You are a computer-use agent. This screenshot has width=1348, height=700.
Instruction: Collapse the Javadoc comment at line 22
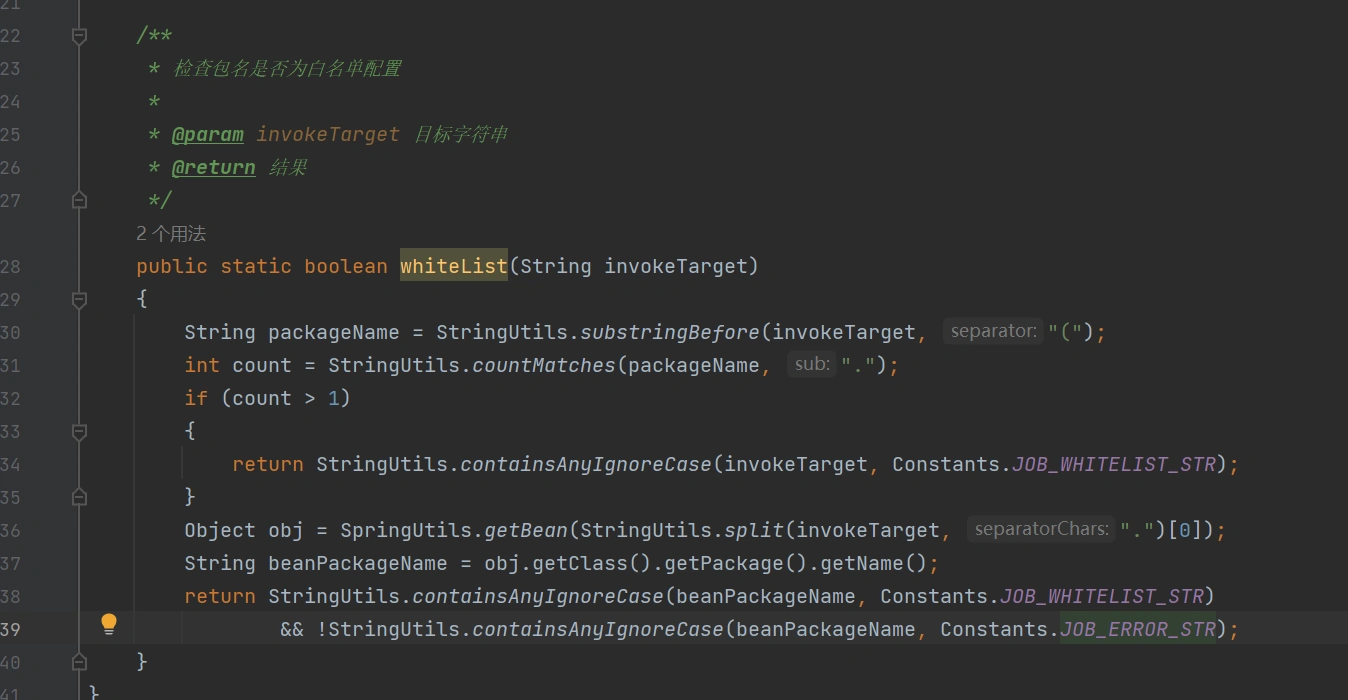[x=79, y=36]
